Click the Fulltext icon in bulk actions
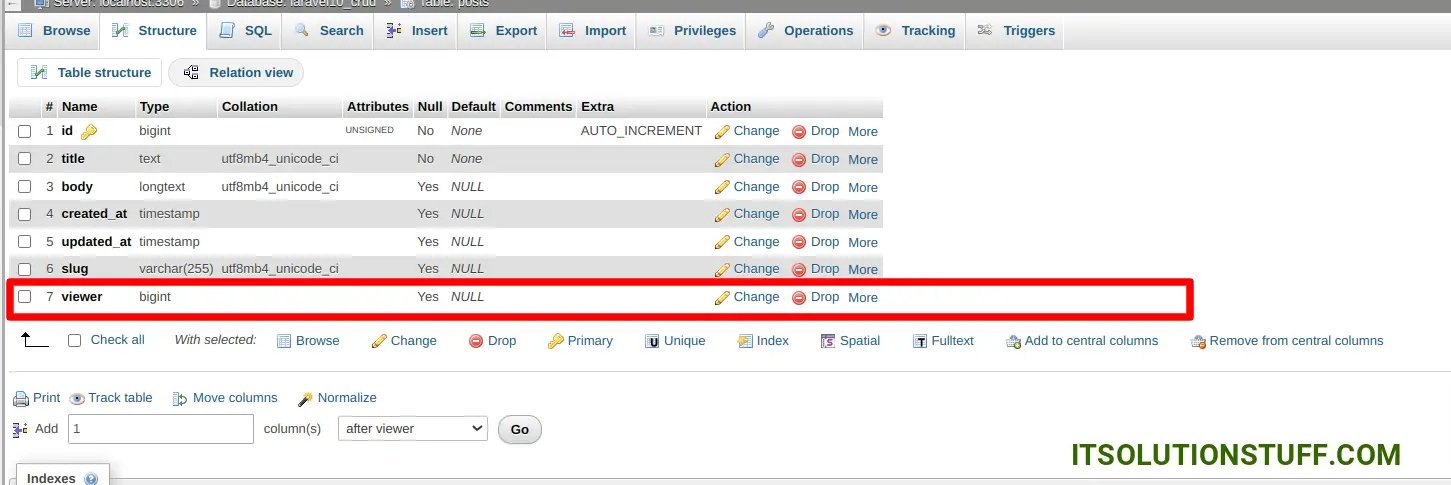The height and width of the screenshot is (485, 1451). coord(920,341)
